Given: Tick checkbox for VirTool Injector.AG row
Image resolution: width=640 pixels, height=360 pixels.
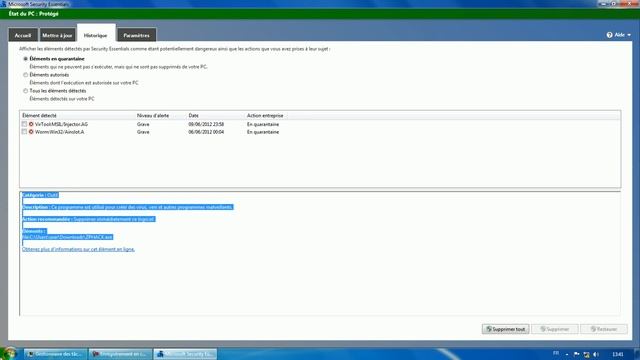Looking at the screenshot, I should pos(24,124).
